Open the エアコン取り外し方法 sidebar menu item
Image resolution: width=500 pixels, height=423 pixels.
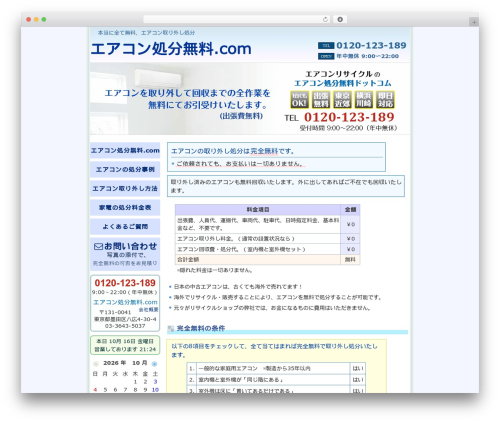coord(125,188)
